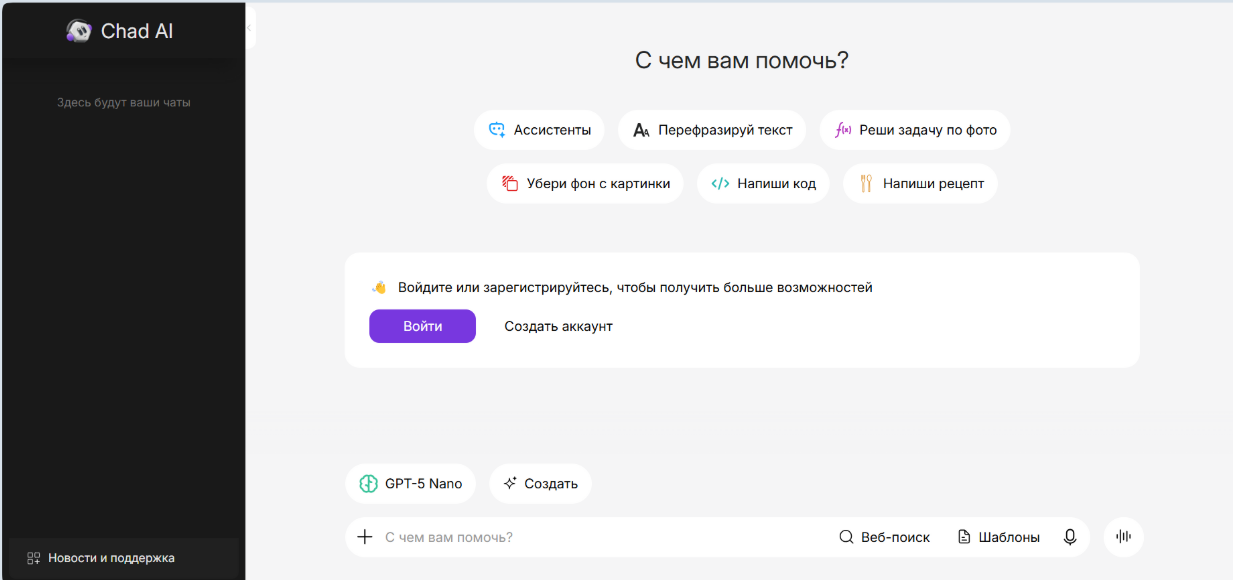Click the waving hand emoji icon

pyautogui.click(x=379, y=287)
